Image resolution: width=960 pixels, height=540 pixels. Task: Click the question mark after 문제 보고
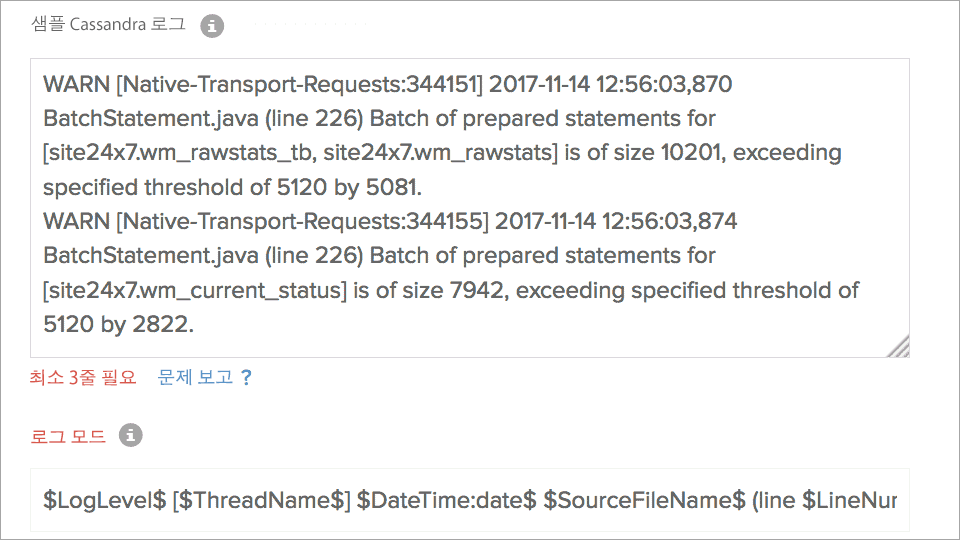coord(247,378)
